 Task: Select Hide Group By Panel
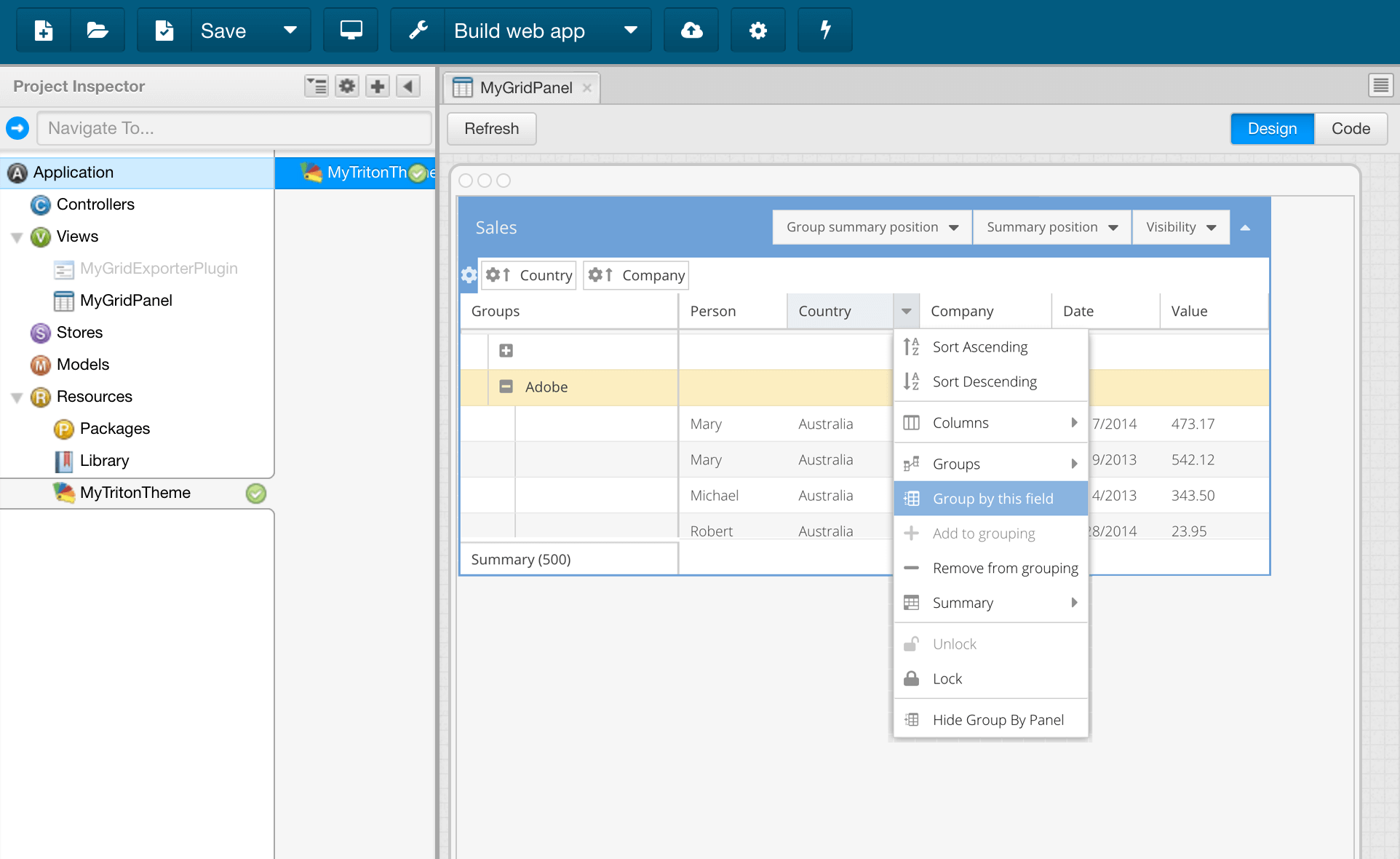click(990, 720)
